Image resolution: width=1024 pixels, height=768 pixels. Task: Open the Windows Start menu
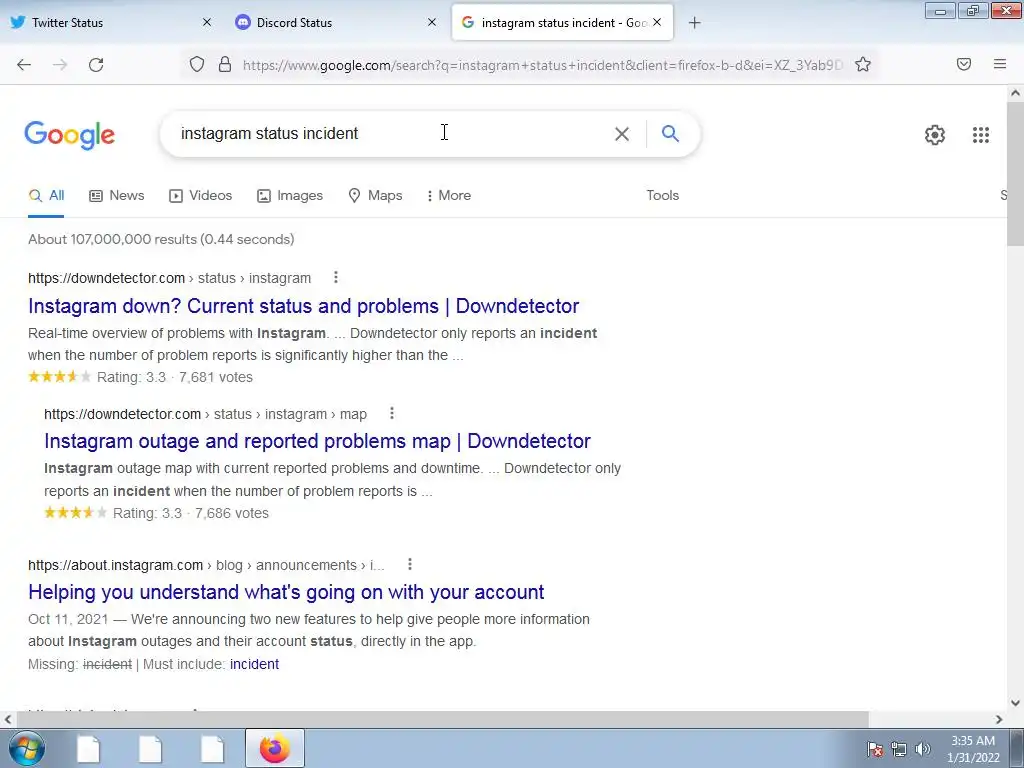pos(27,748)
